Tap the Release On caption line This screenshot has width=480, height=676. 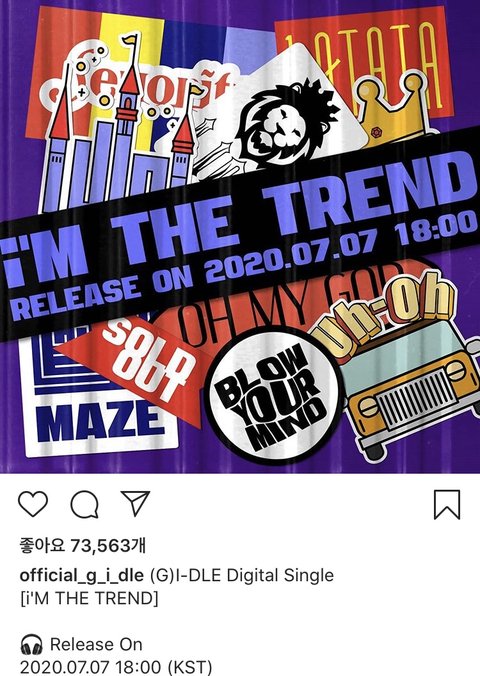(96, 645)
